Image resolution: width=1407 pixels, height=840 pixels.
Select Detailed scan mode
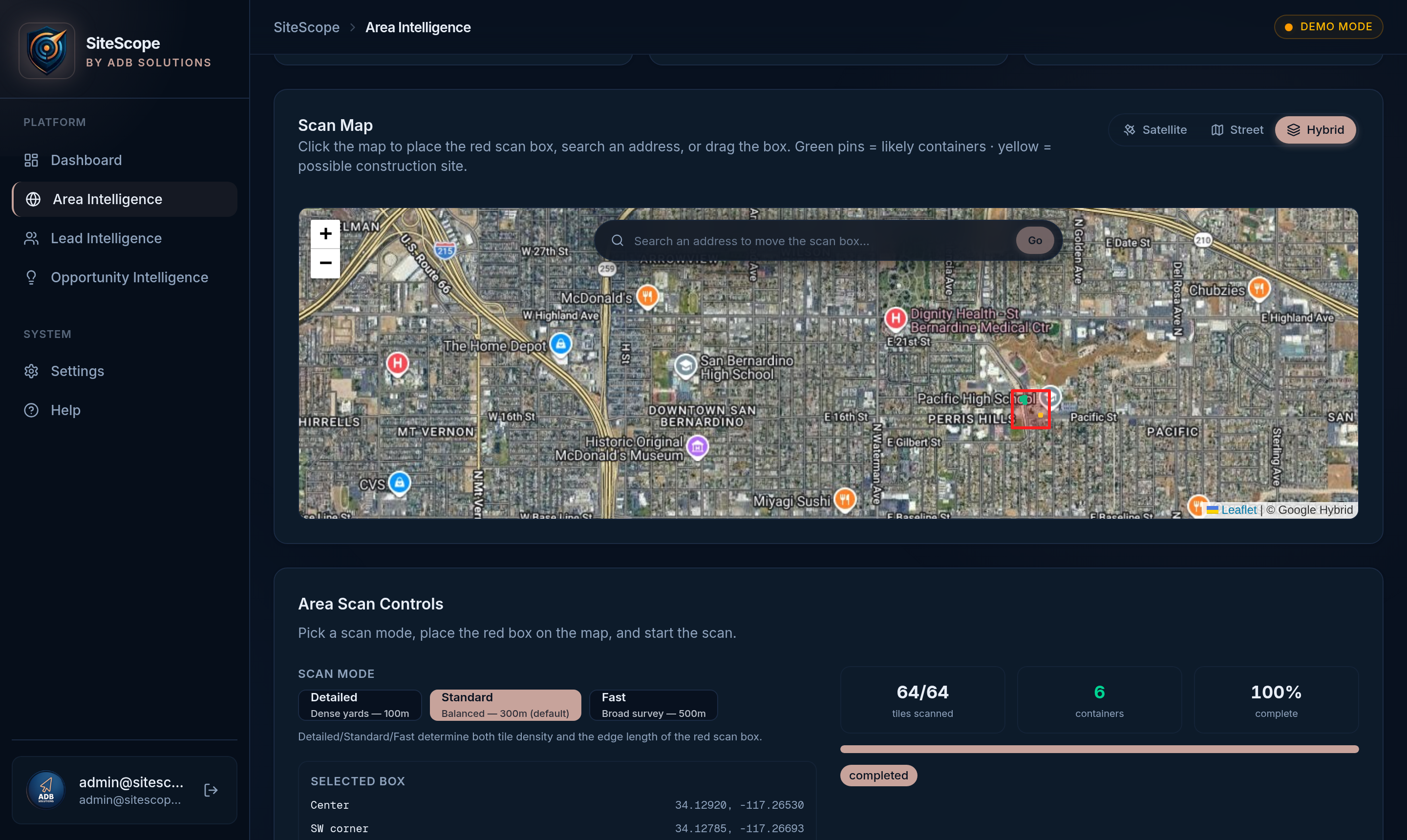point(360,705)
